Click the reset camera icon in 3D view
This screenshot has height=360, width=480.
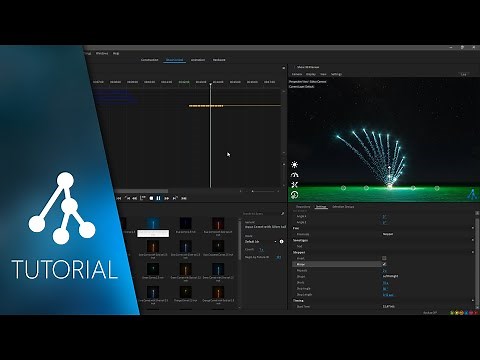(294, 195)
